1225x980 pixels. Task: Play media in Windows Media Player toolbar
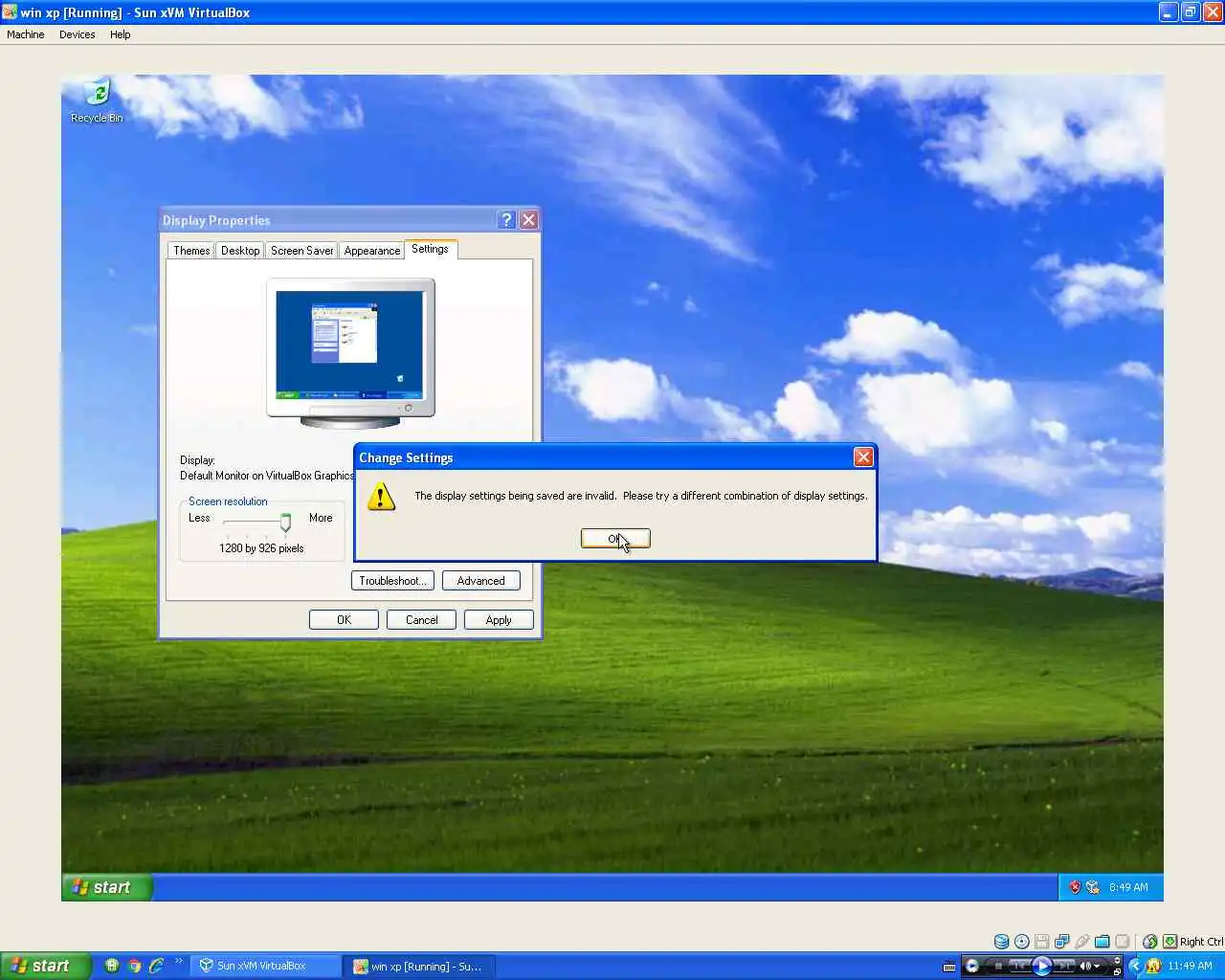click(1042, 966)
